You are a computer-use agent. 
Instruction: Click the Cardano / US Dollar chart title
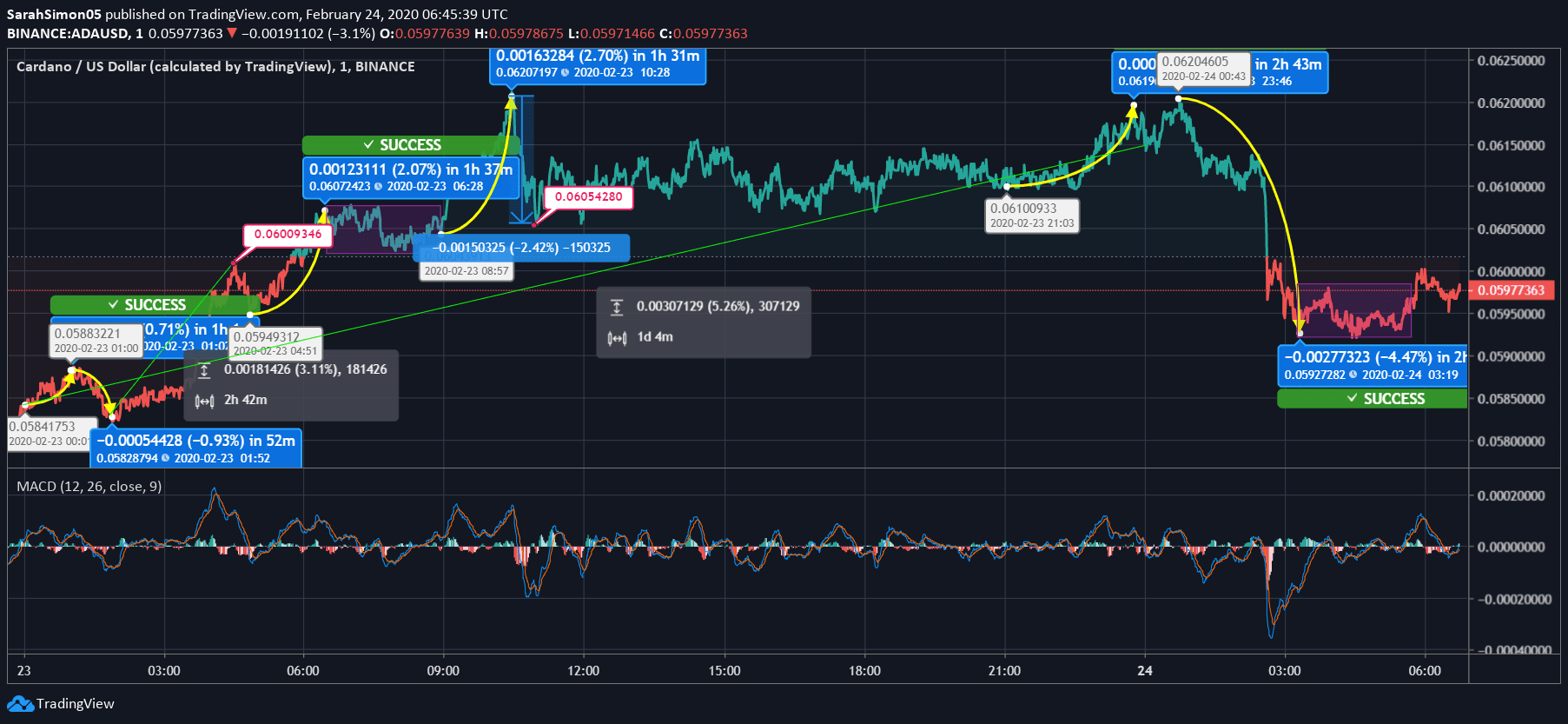215,67
